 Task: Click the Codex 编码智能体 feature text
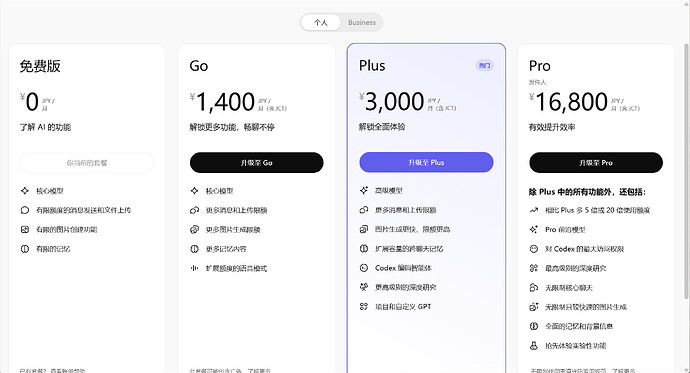[x=403, y=268]
